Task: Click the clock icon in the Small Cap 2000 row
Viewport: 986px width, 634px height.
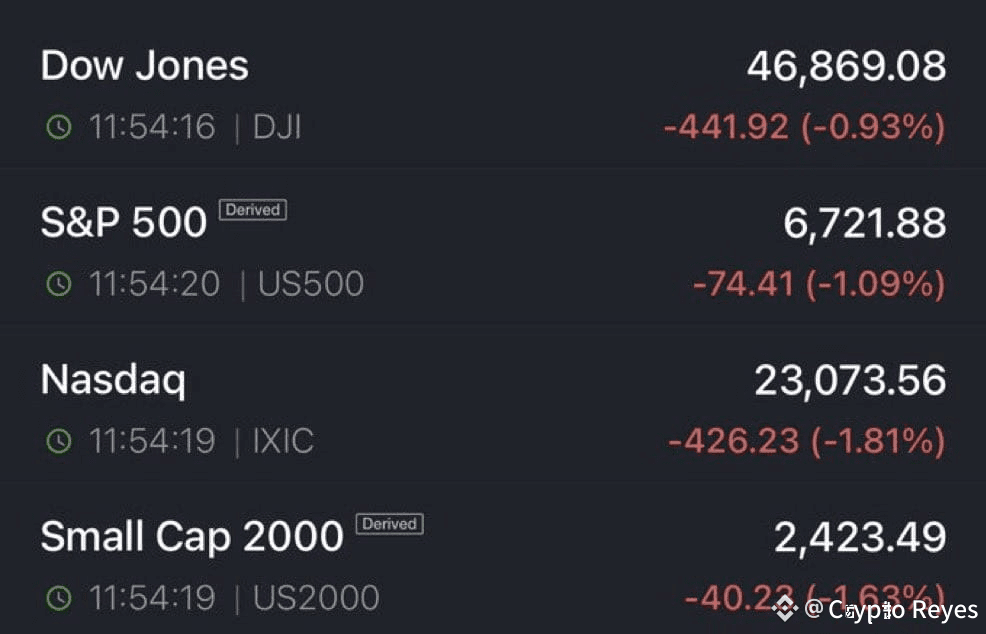Action: 59,598
